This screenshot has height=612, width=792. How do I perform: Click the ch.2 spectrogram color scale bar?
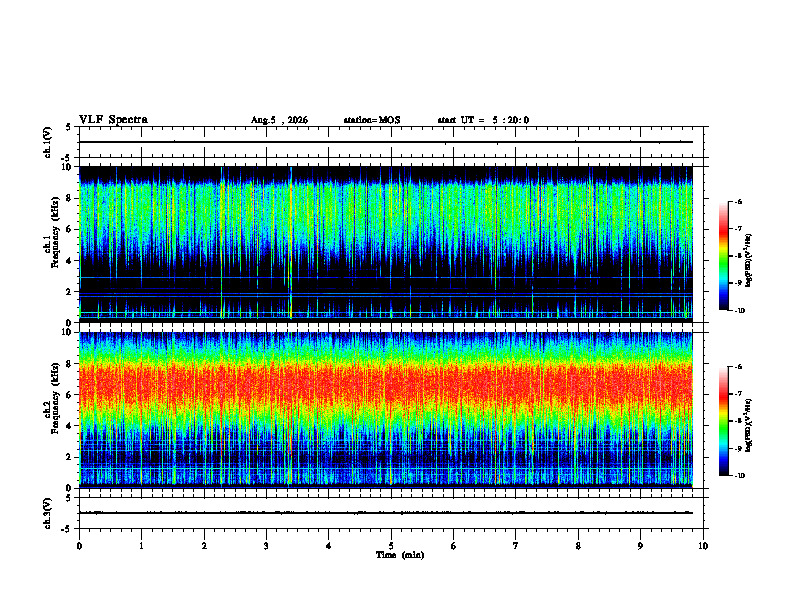(x=723, y=421)
